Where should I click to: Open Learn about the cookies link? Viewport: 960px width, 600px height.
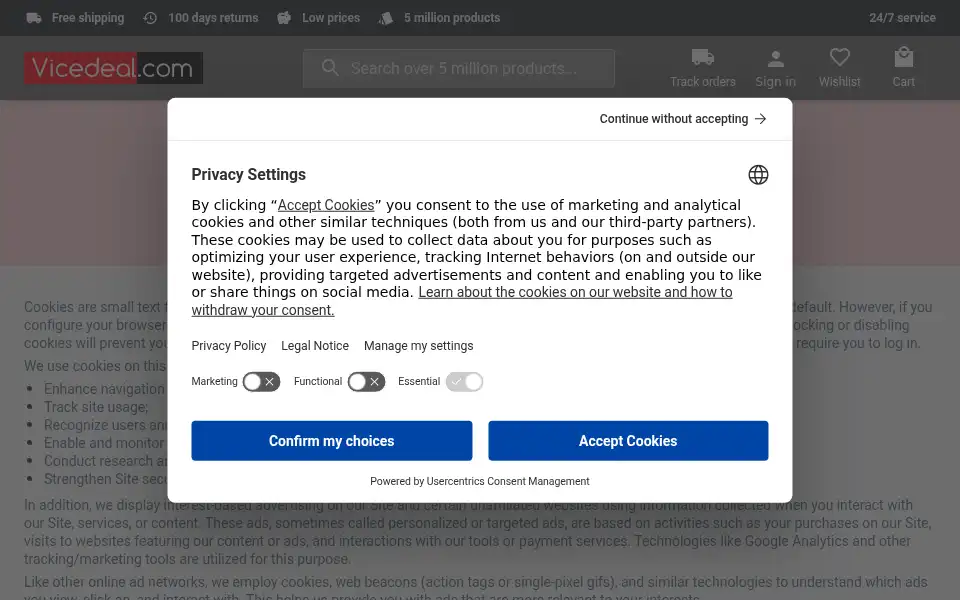click(x=462, y=301)
